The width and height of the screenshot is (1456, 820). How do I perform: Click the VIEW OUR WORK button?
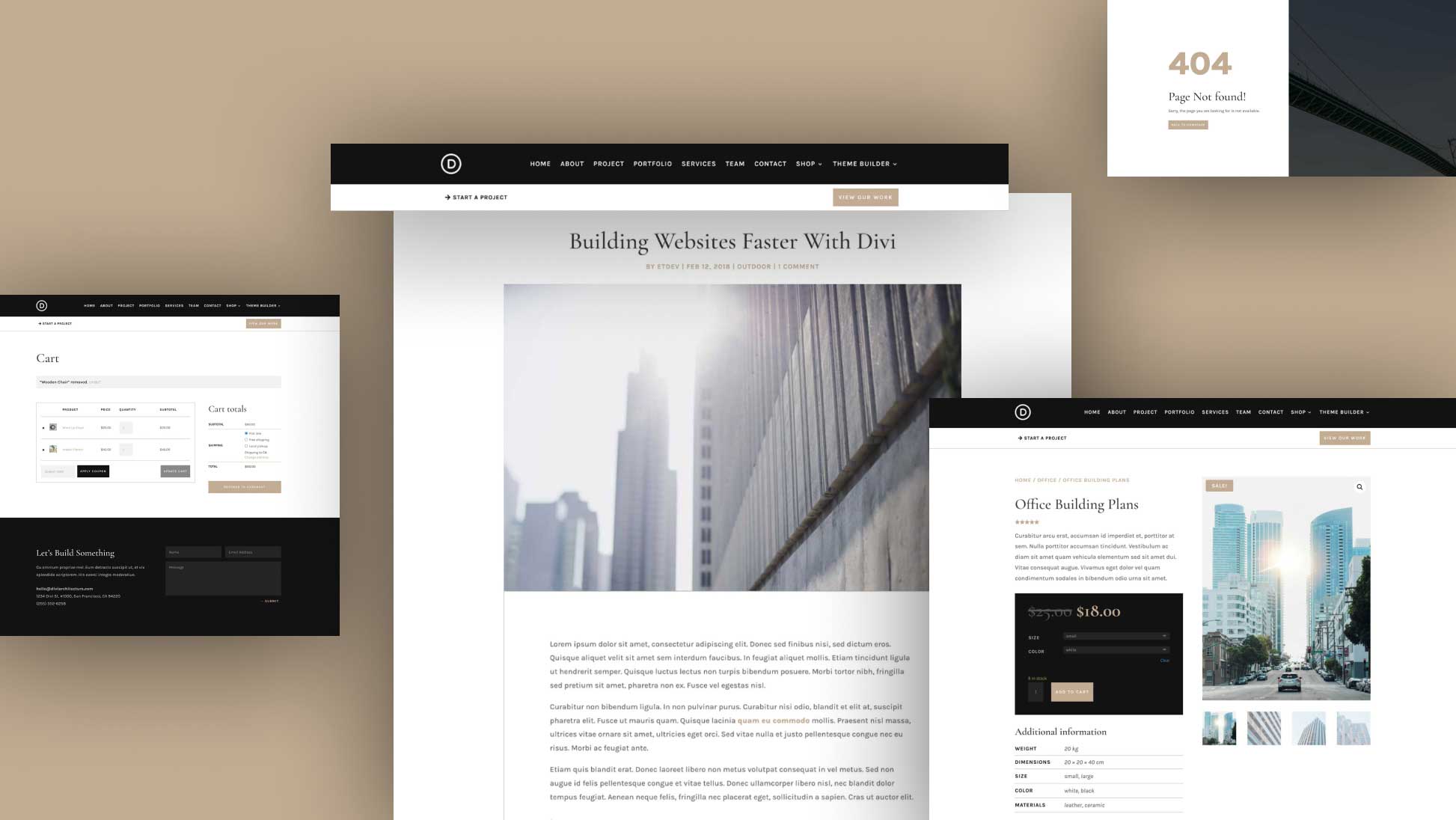[866, 197]
